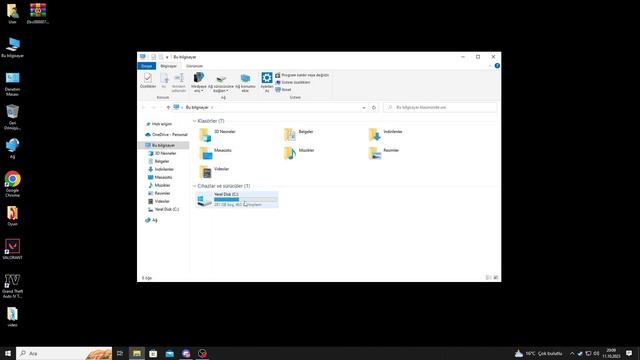The image size is (640, 360).
Task: Show hidden system tray icons
Action: [572, 353]
